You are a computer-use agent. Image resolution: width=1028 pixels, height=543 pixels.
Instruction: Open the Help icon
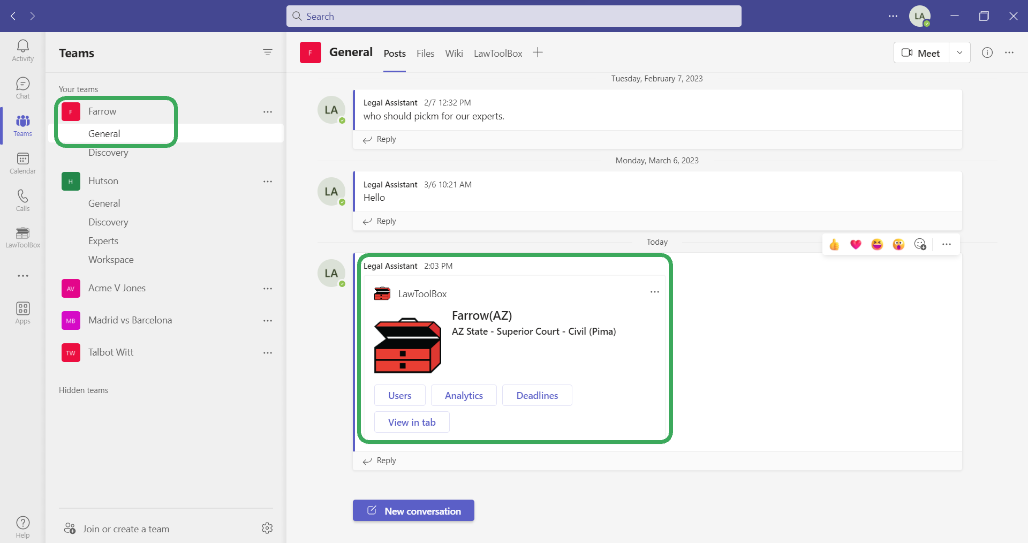pyautogui.click(x=22, y=527)
